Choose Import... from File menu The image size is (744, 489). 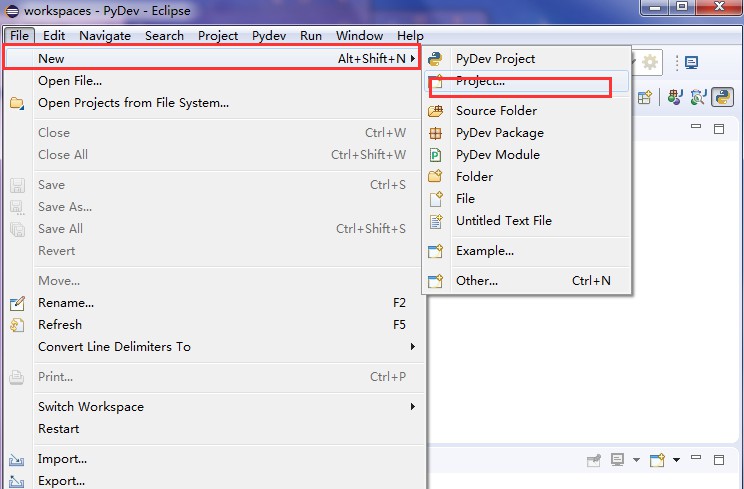tap(214, 459)
